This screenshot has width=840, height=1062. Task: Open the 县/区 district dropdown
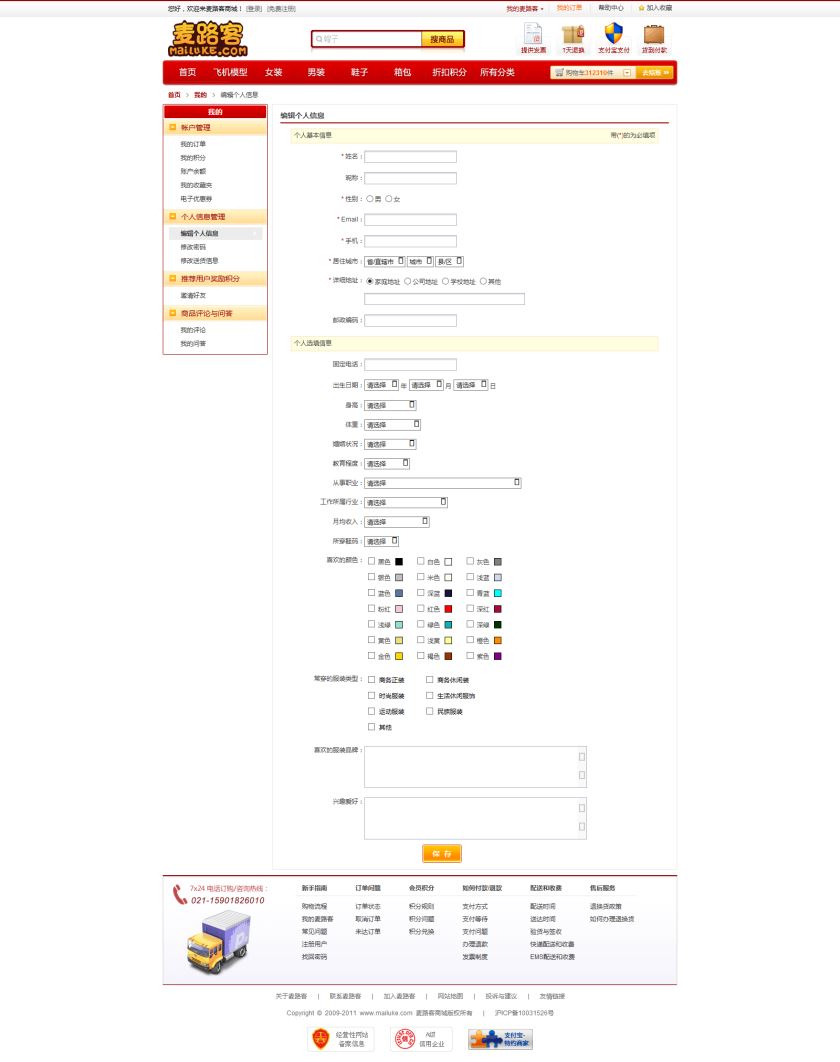click(450, 261)
